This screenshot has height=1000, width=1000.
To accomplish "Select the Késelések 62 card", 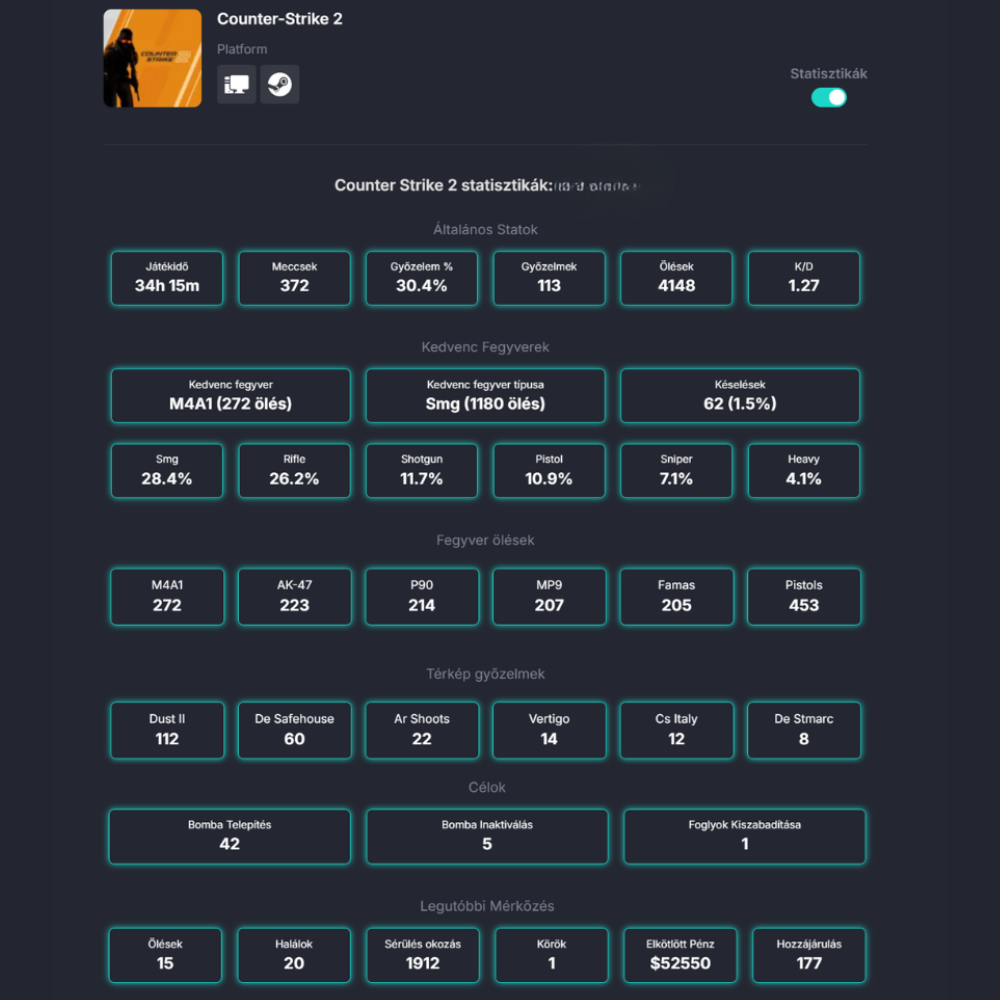I will point(739,396).
